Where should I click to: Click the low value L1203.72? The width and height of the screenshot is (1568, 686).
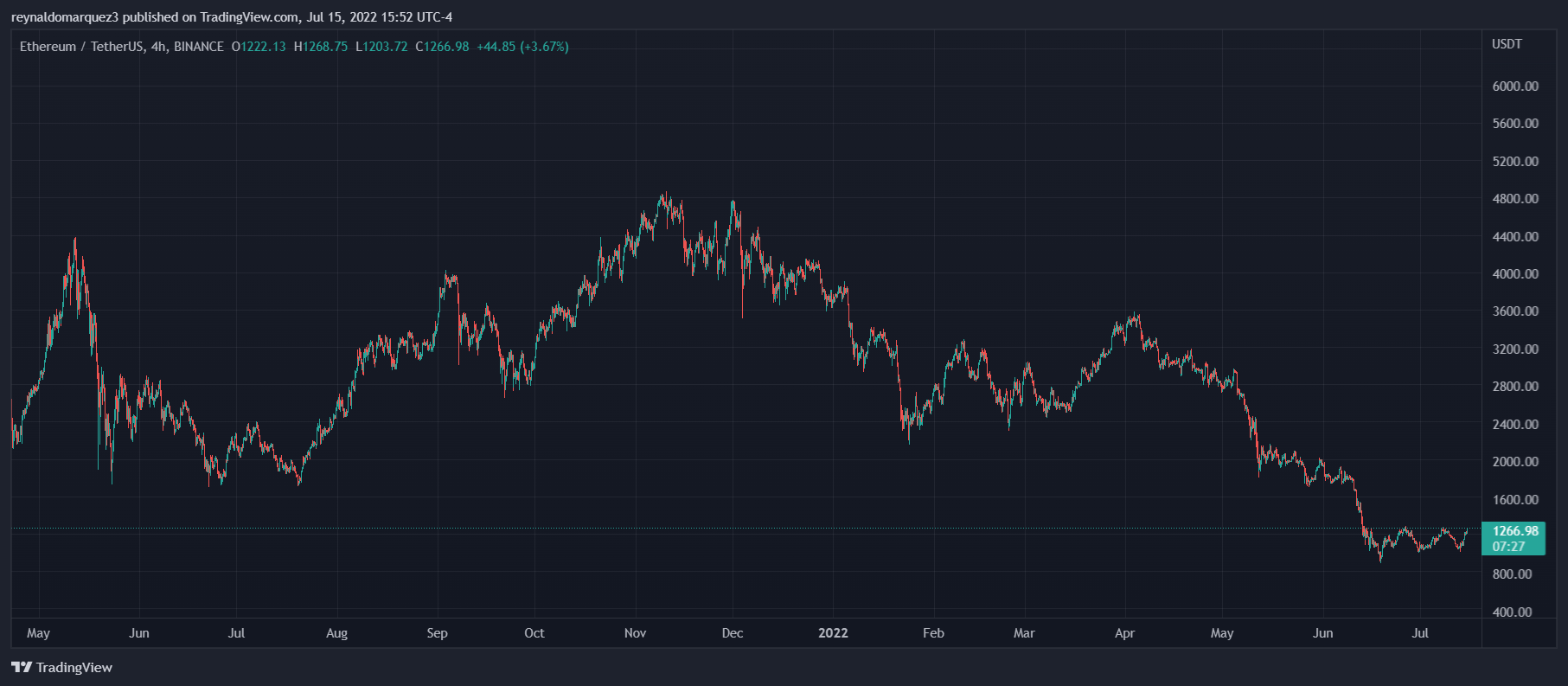(381, 47)
